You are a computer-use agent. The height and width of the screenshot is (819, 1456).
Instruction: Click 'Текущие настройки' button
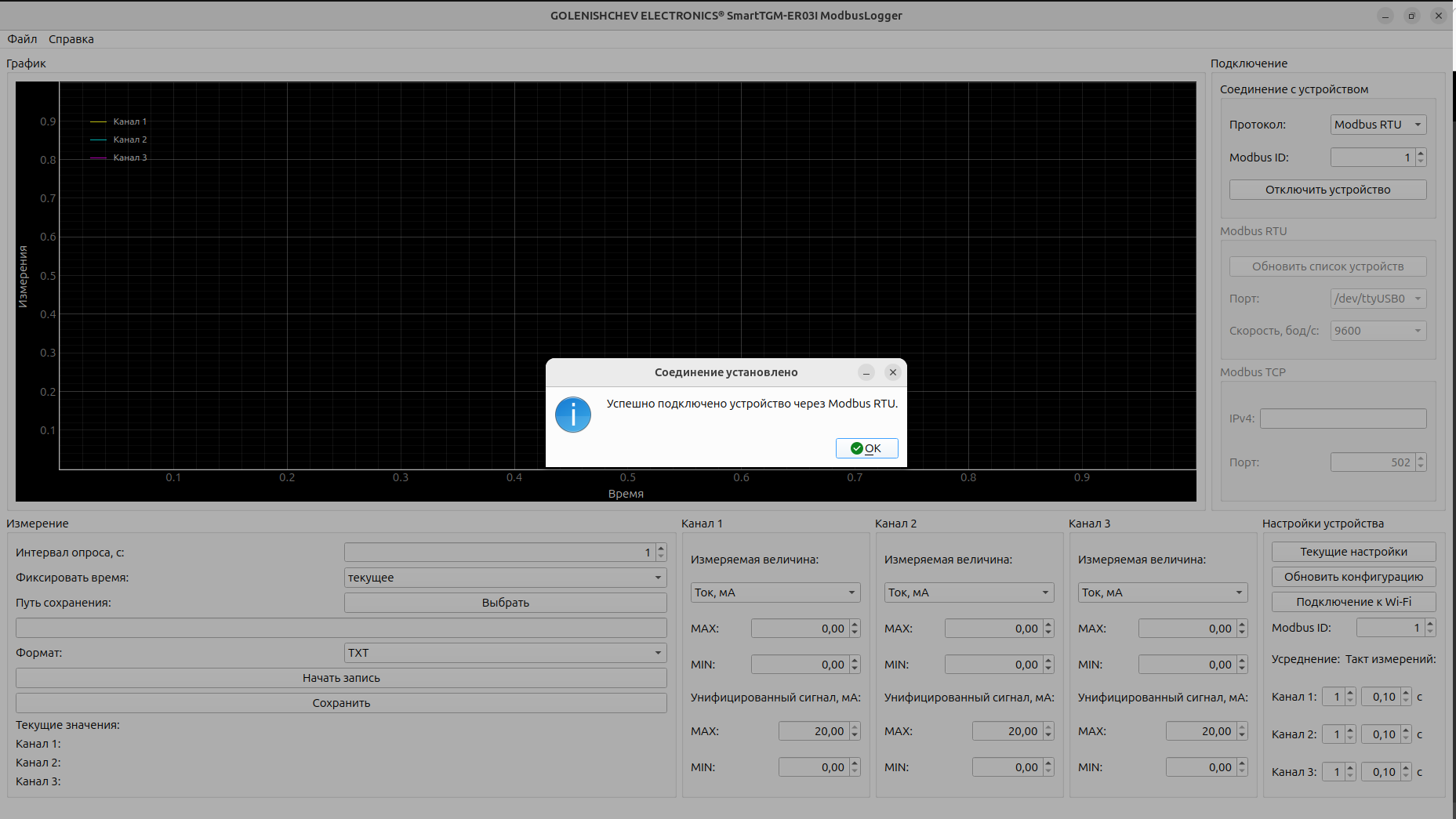(1353, 552)
